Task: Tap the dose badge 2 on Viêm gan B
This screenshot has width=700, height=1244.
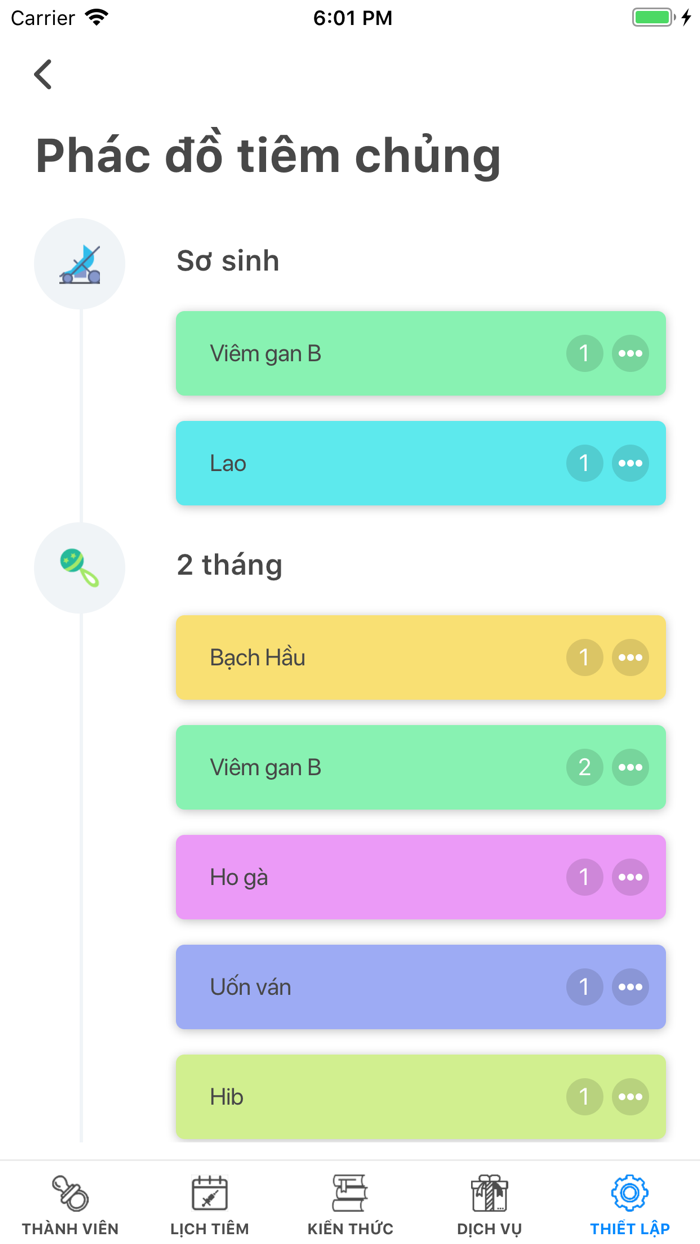Action: [x=585, y=767]
